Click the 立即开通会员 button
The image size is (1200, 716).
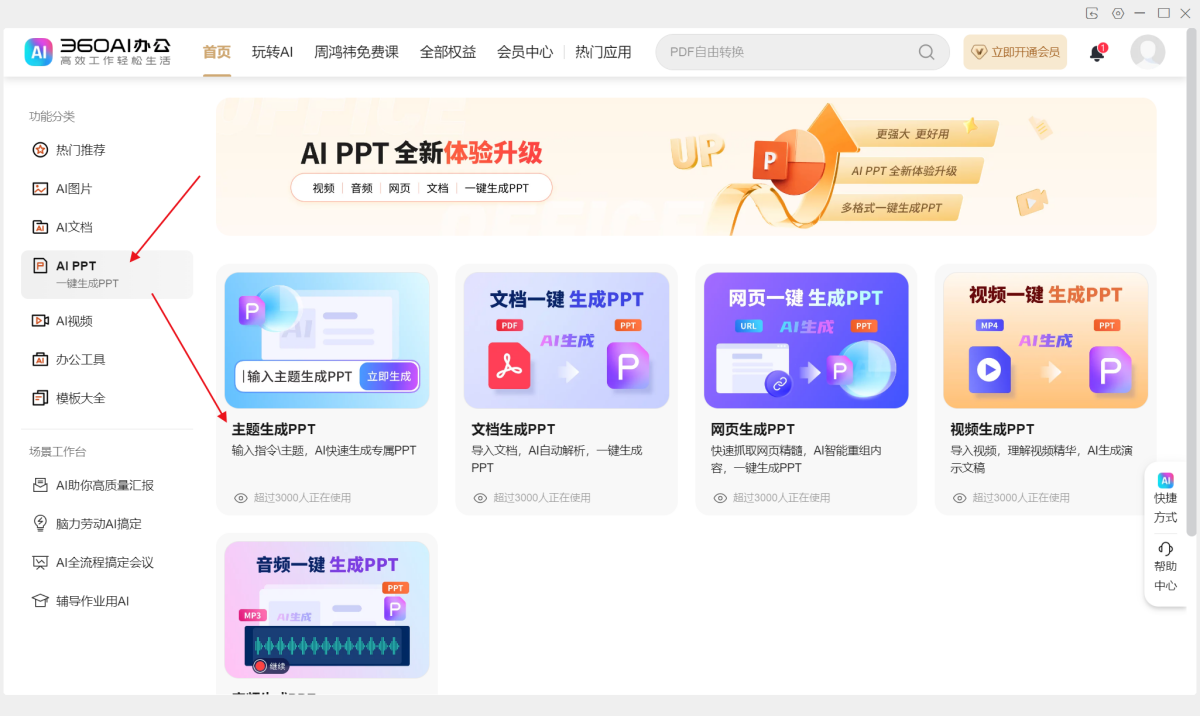coord(1015,52)
